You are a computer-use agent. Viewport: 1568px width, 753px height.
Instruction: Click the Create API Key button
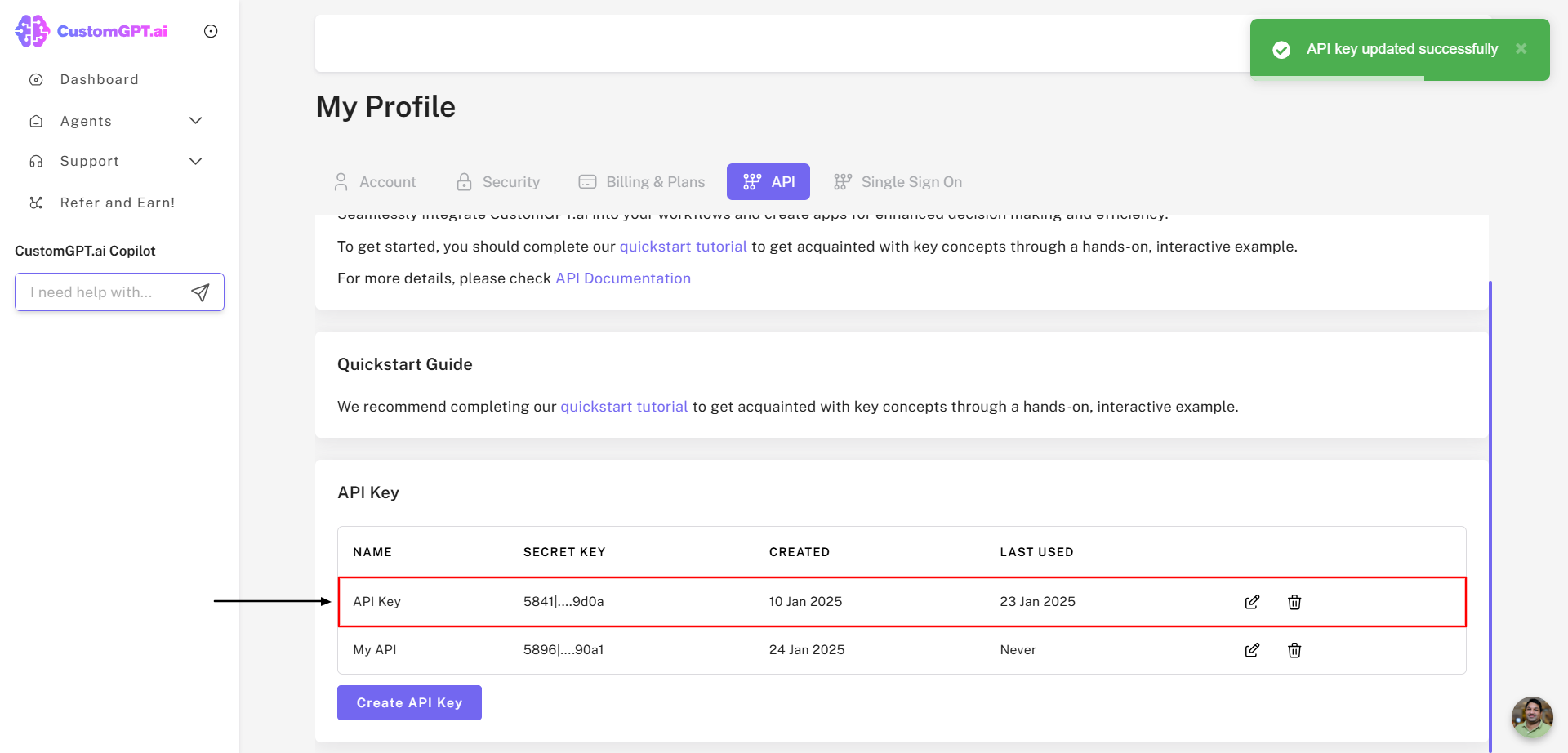click(409, 702)
